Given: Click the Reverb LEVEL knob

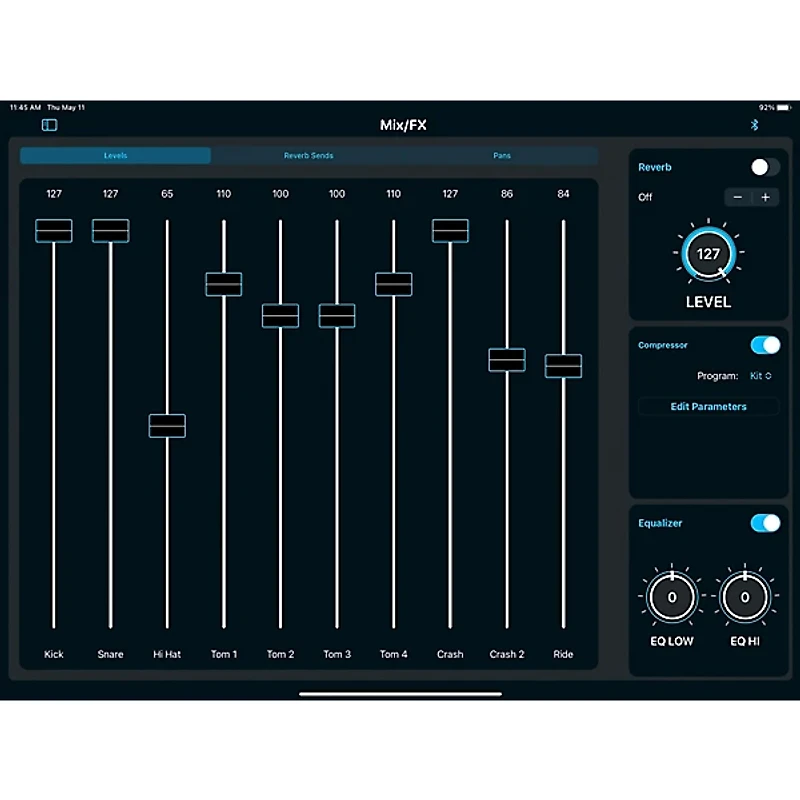Looking at the screenshot, I should [708, 254].
